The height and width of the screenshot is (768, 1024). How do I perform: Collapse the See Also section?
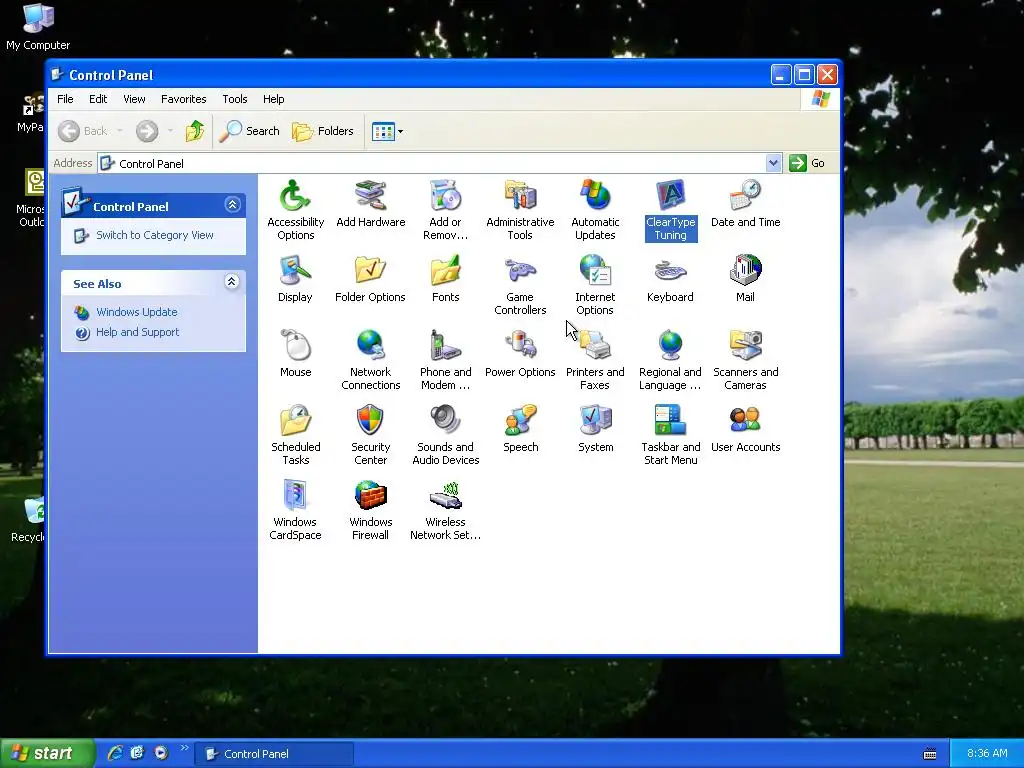[231, 281]
